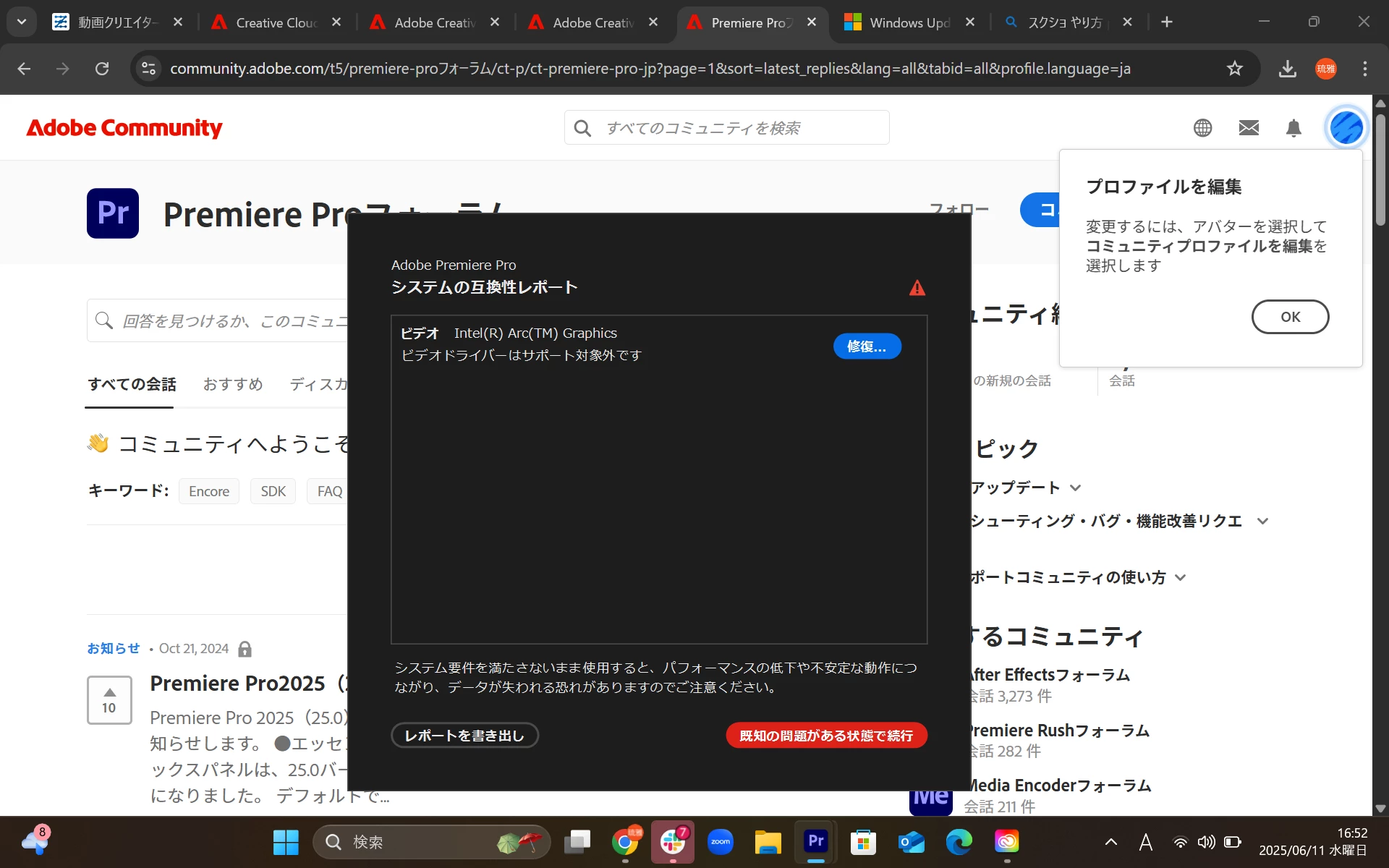Click the upvote arrow showing 10
This screenshot has height=868, width=1389.
pyautogui.click(x=109, y=692)
